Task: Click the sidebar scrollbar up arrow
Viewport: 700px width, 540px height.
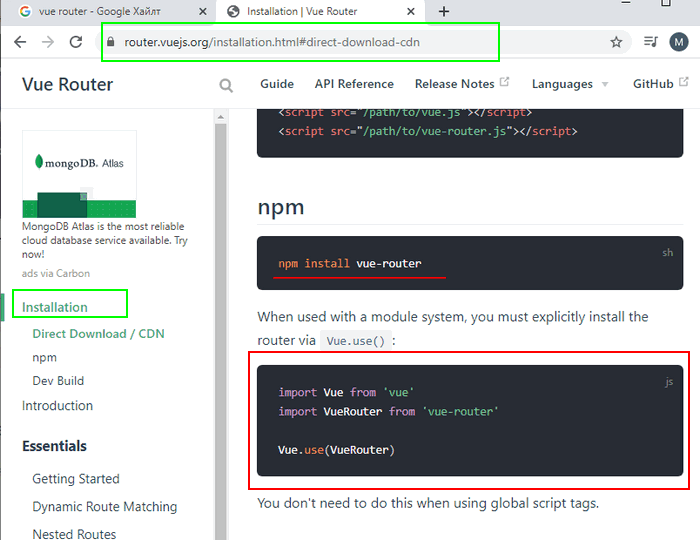Action: (221, 117)
